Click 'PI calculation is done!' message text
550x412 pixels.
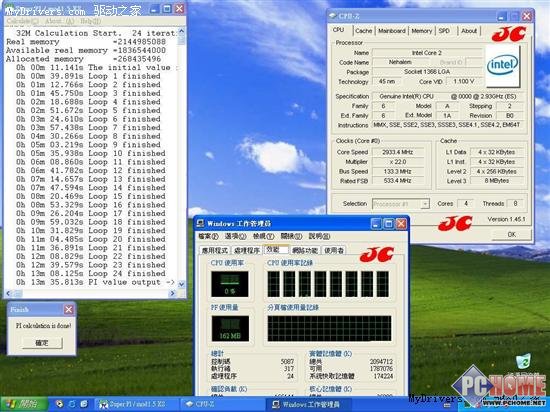43,325
